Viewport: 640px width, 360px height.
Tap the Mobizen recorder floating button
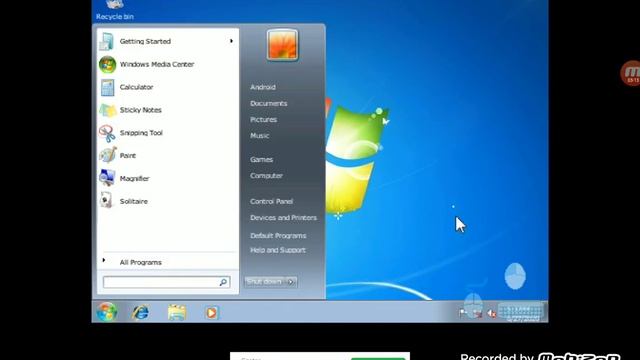(x=631, y=73)
